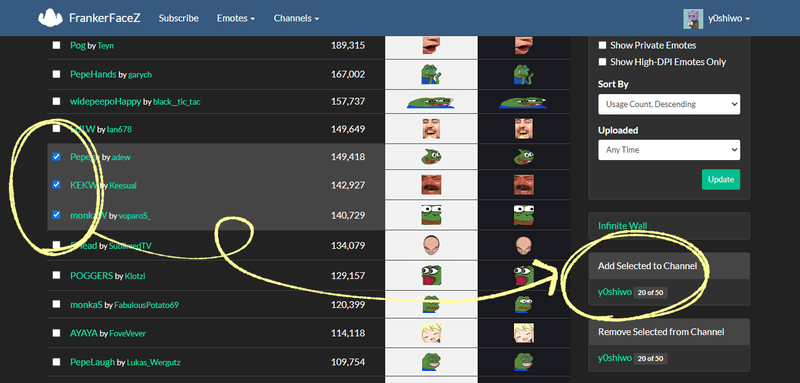Click PepeLaugh dark-background emote preview
This screenshot has width=800, height=383.
523,362
